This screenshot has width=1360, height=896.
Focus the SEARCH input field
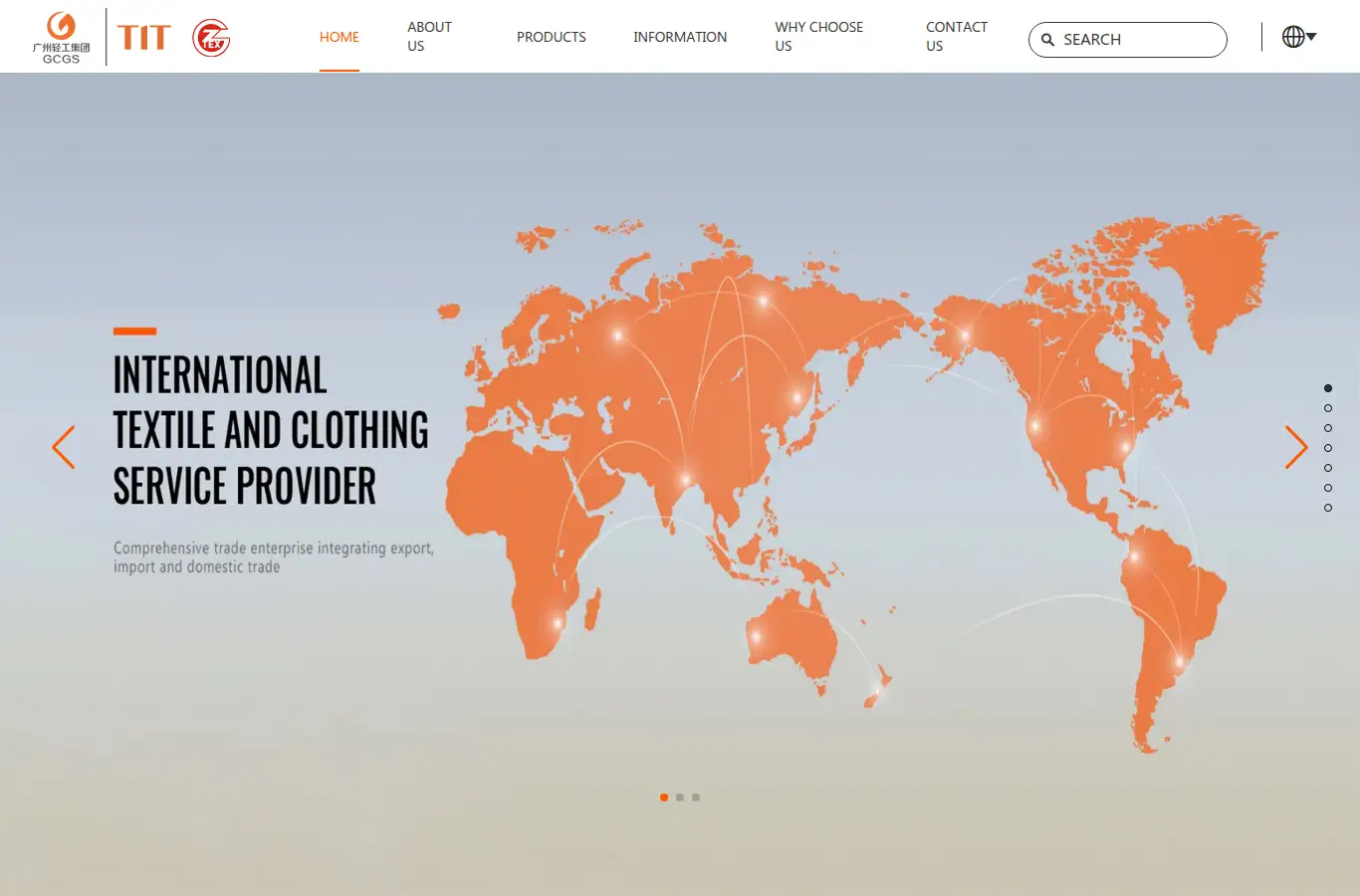1128,40
